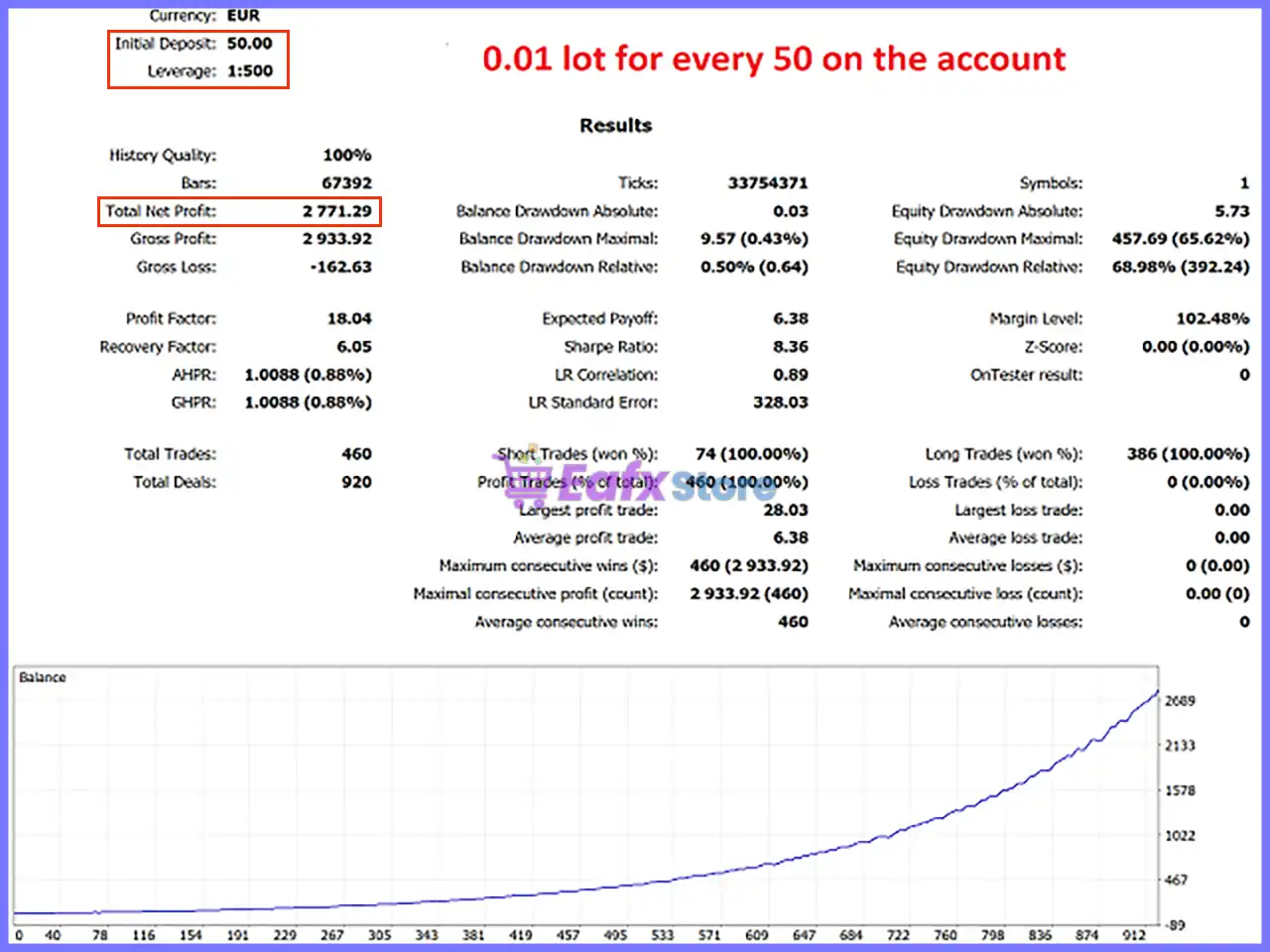Select the Margin Level value 102.48%
1270x952 pixels.
click(x=1212, y=319)
